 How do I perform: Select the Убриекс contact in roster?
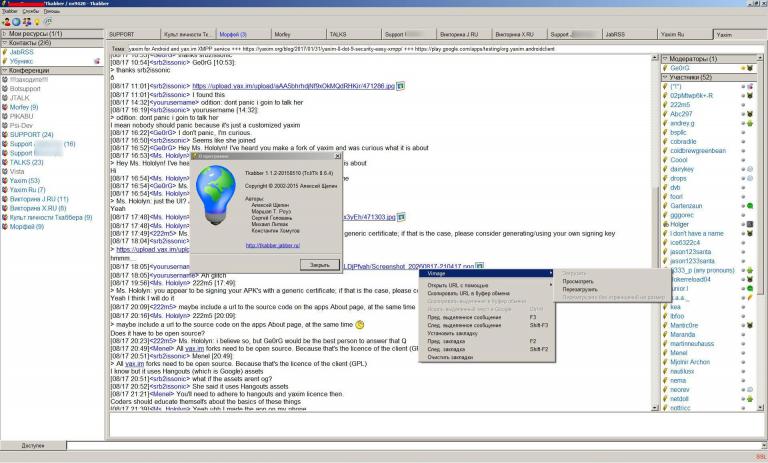[x=22, y=61]
